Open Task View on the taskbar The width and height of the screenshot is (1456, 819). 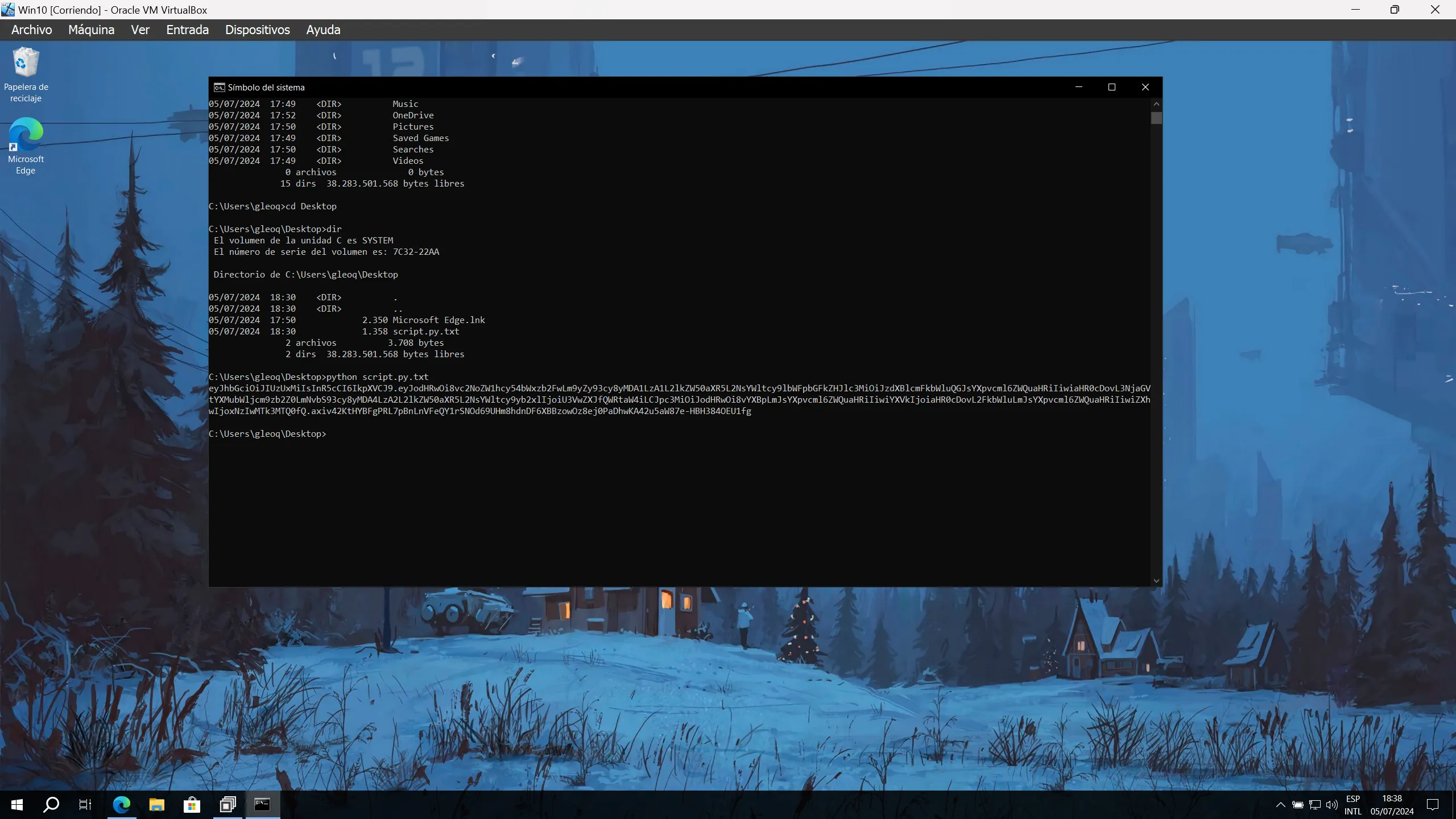[x=85, y=805]
